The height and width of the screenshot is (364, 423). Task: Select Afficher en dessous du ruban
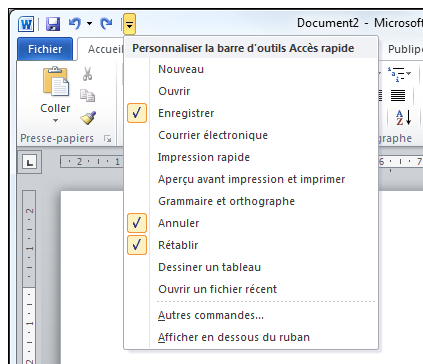251,337
